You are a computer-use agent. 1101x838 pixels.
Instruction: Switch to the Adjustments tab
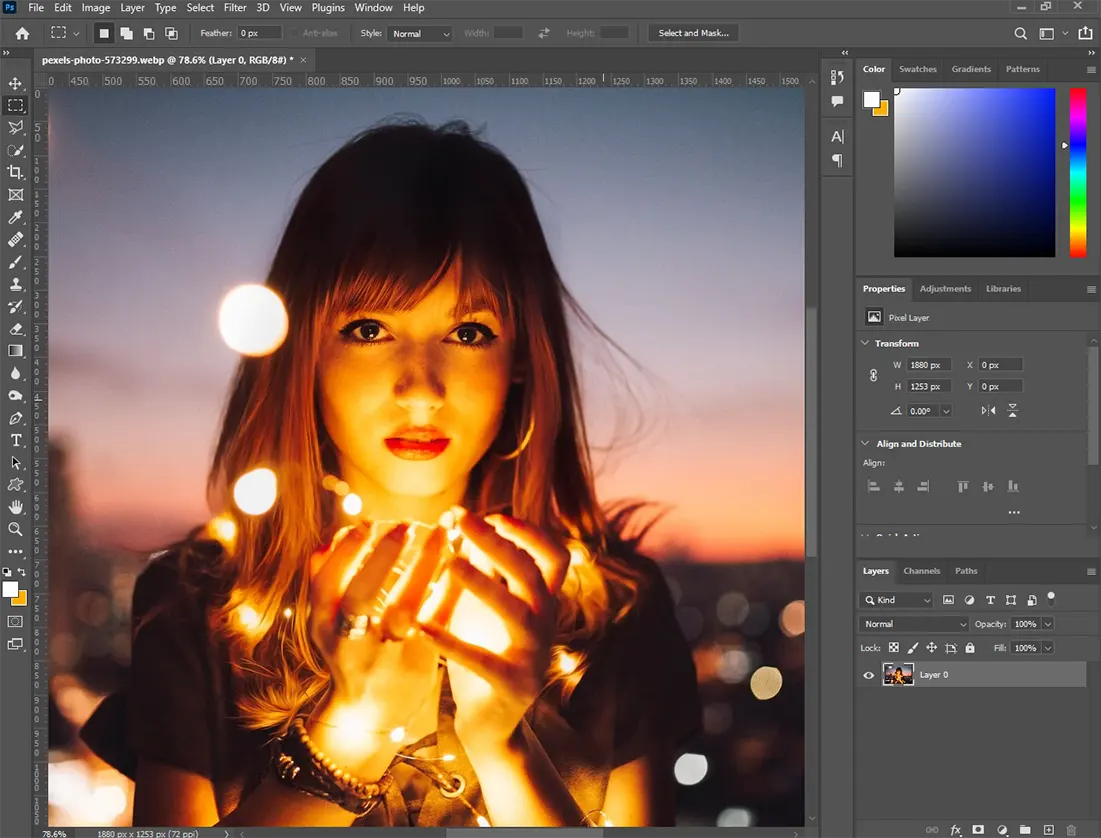[x=945, y=289]
